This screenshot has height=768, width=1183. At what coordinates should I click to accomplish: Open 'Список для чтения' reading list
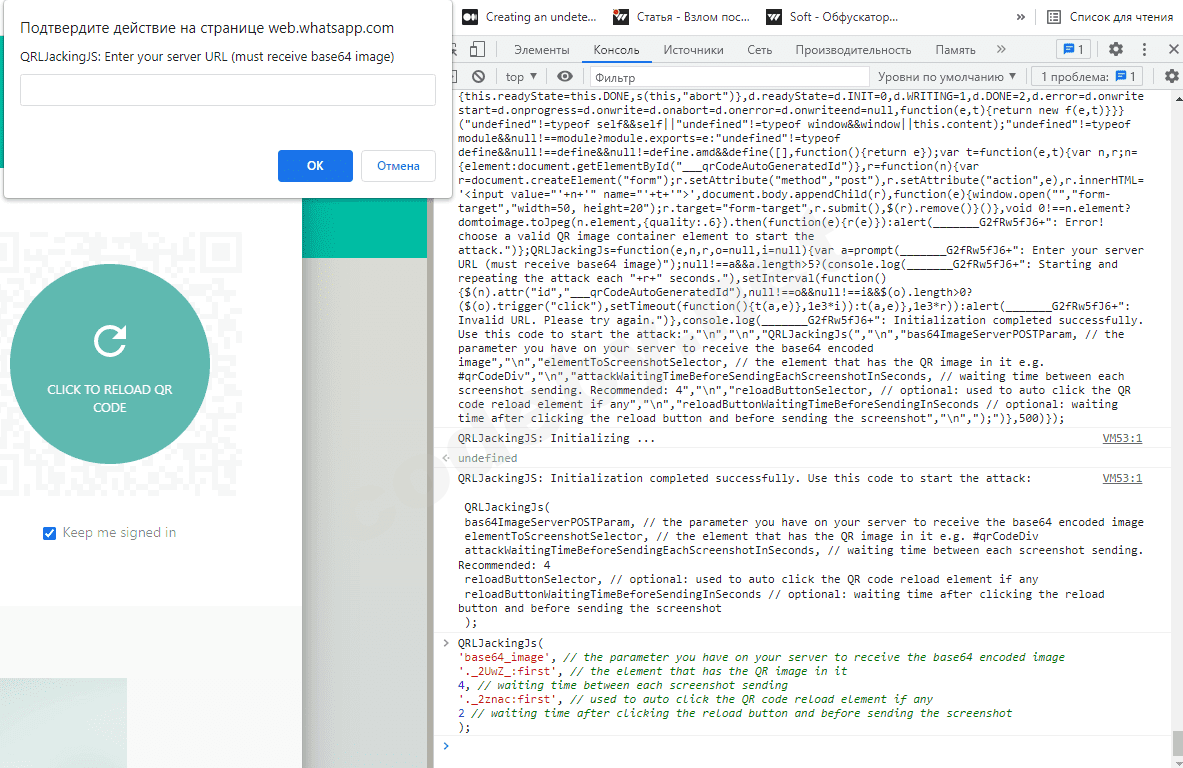(1111, 17)
